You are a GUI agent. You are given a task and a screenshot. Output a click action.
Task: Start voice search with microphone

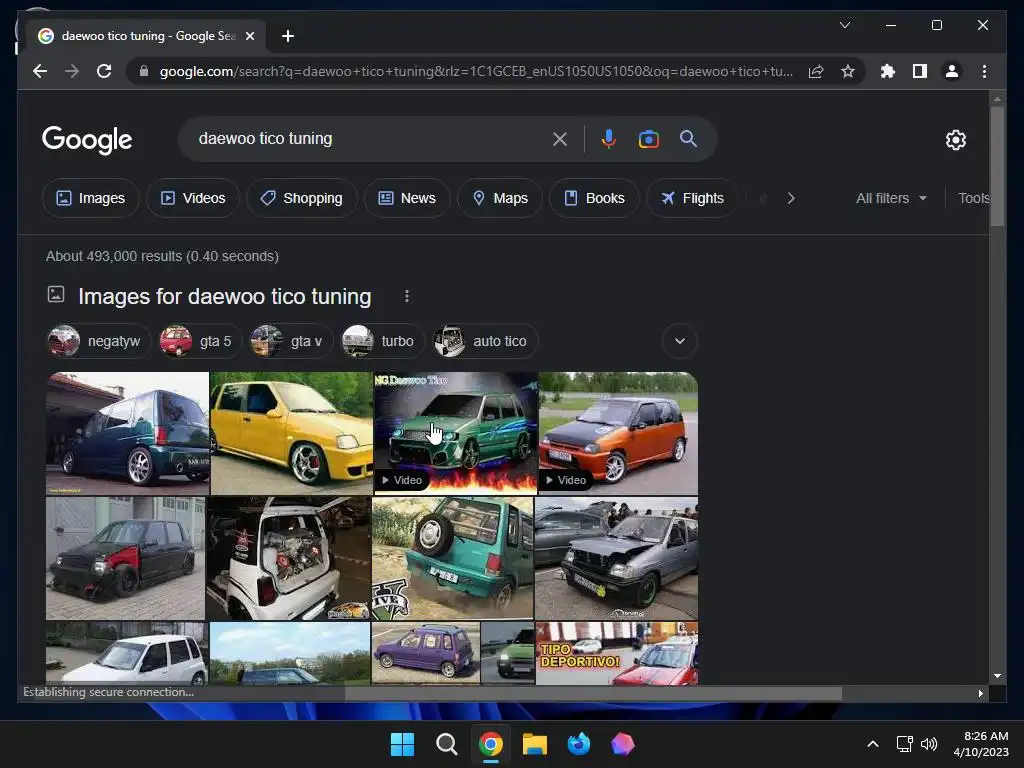609,139
